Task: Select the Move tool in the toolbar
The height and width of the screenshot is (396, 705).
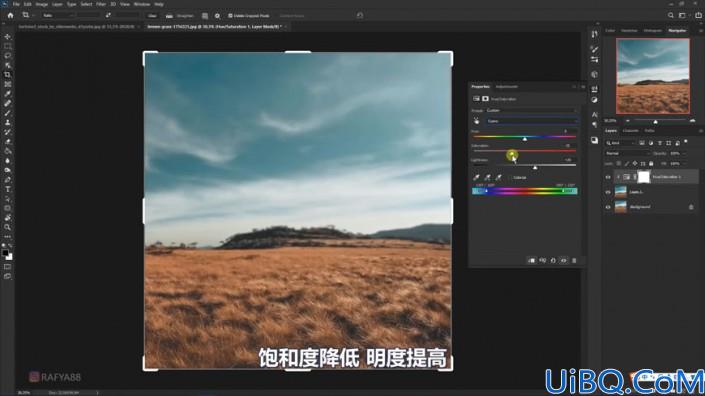Action: tap(8, 36)
